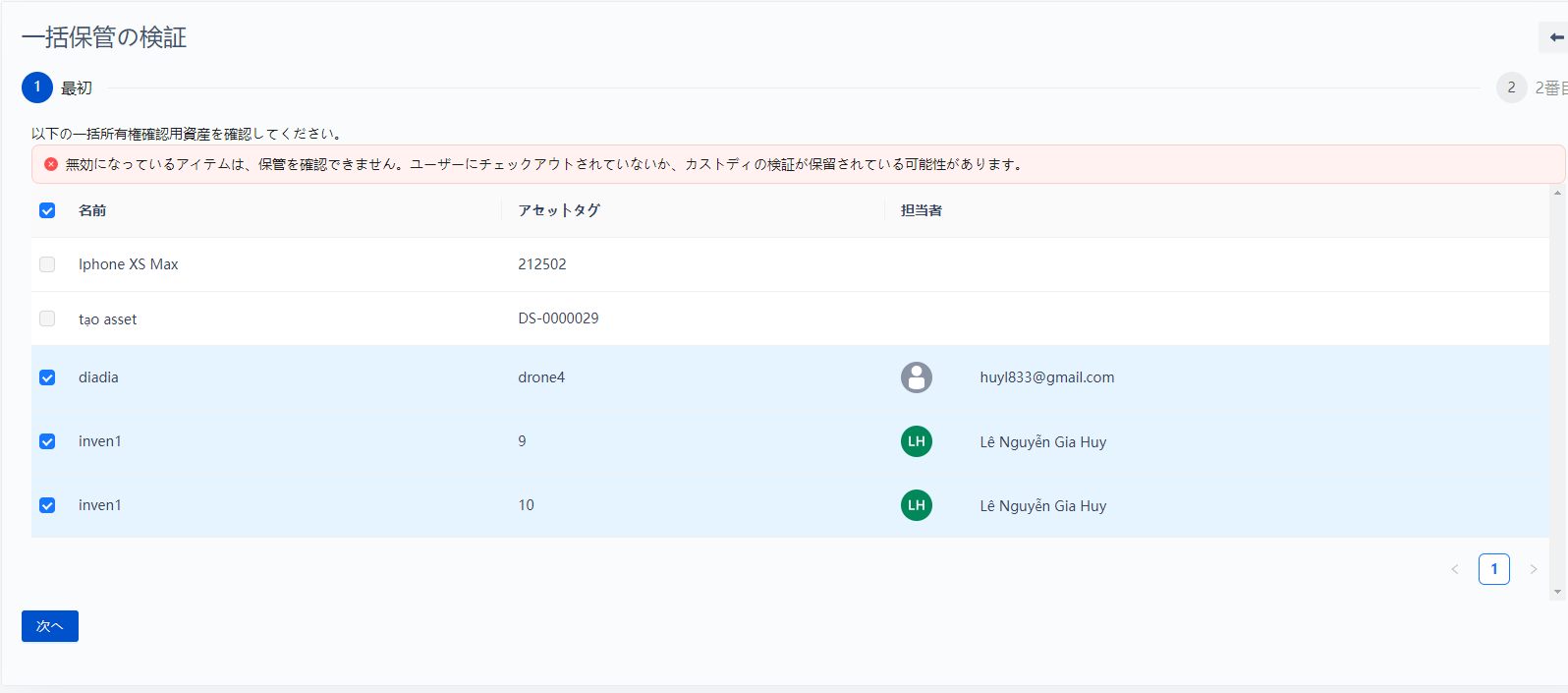Uncheck the diadia row checkbox
The height and width of the screenshot is (693, 1568).
(47, 377)
